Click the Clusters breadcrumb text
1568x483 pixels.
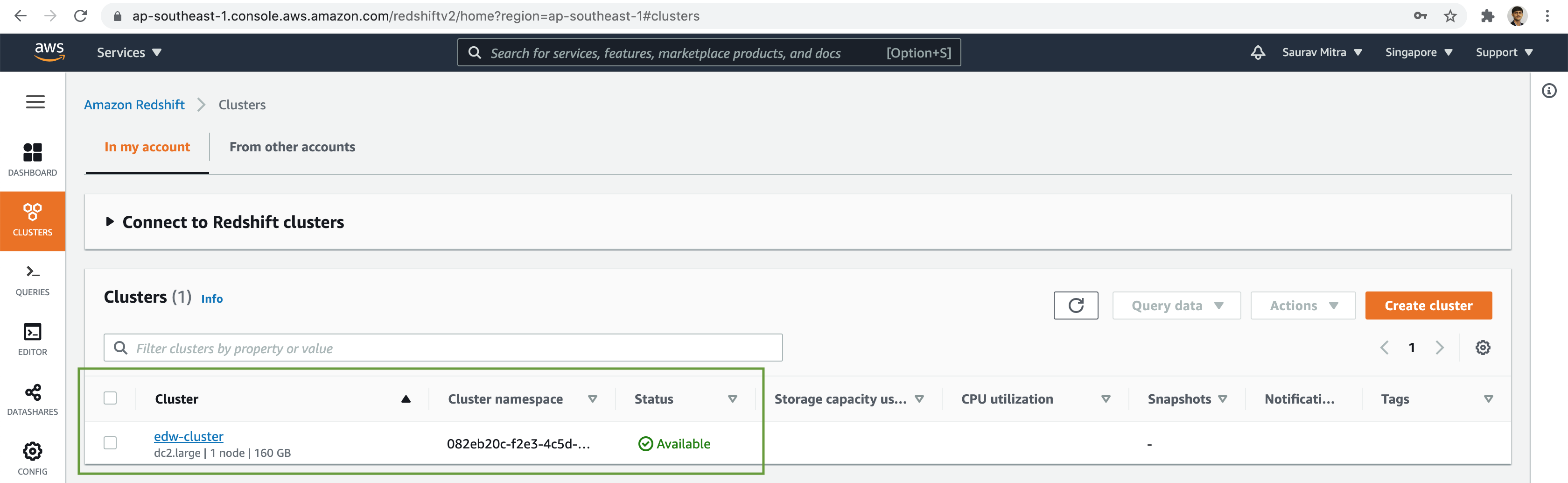[242, 105]
